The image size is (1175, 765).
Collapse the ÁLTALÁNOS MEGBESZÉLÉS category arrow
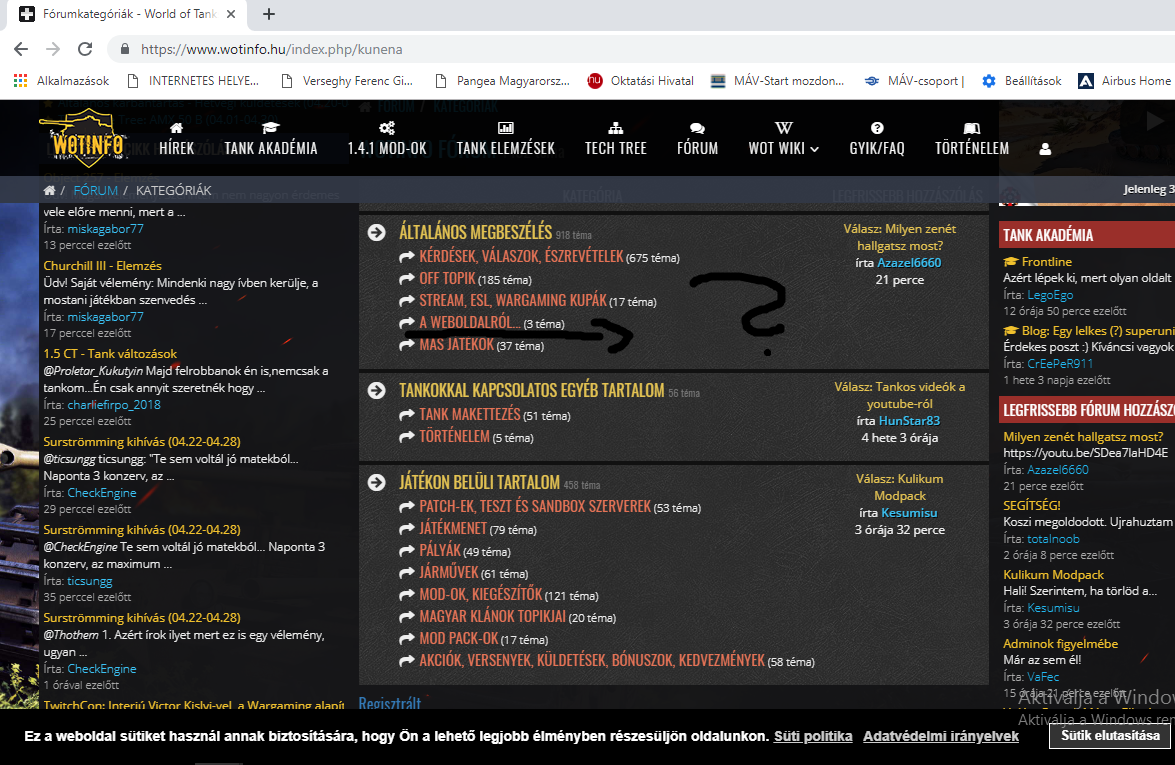coord(377,232)
